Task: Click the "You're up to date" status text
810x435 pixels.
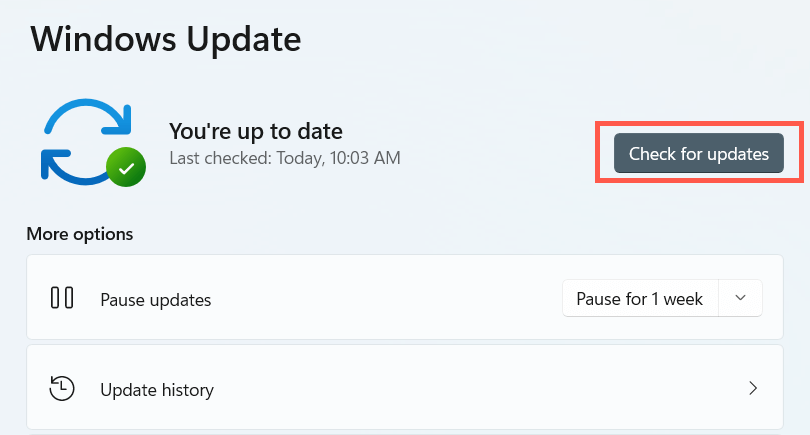Action: point(256,130)
